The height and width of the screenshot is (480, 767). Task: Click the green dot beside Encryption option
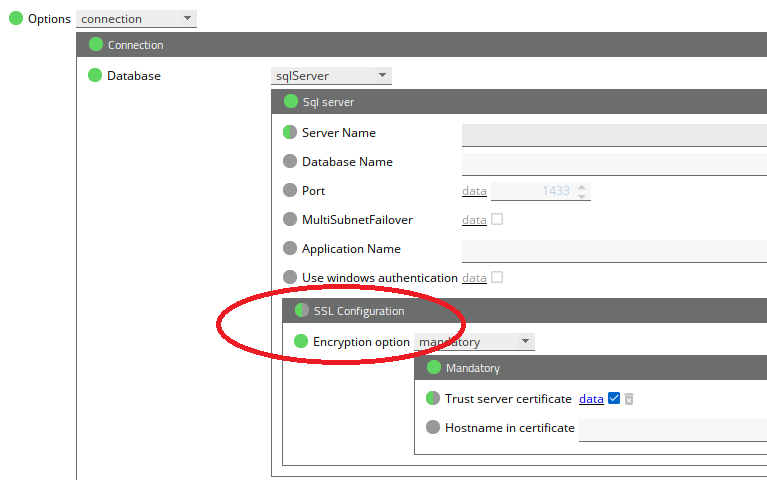301,341
